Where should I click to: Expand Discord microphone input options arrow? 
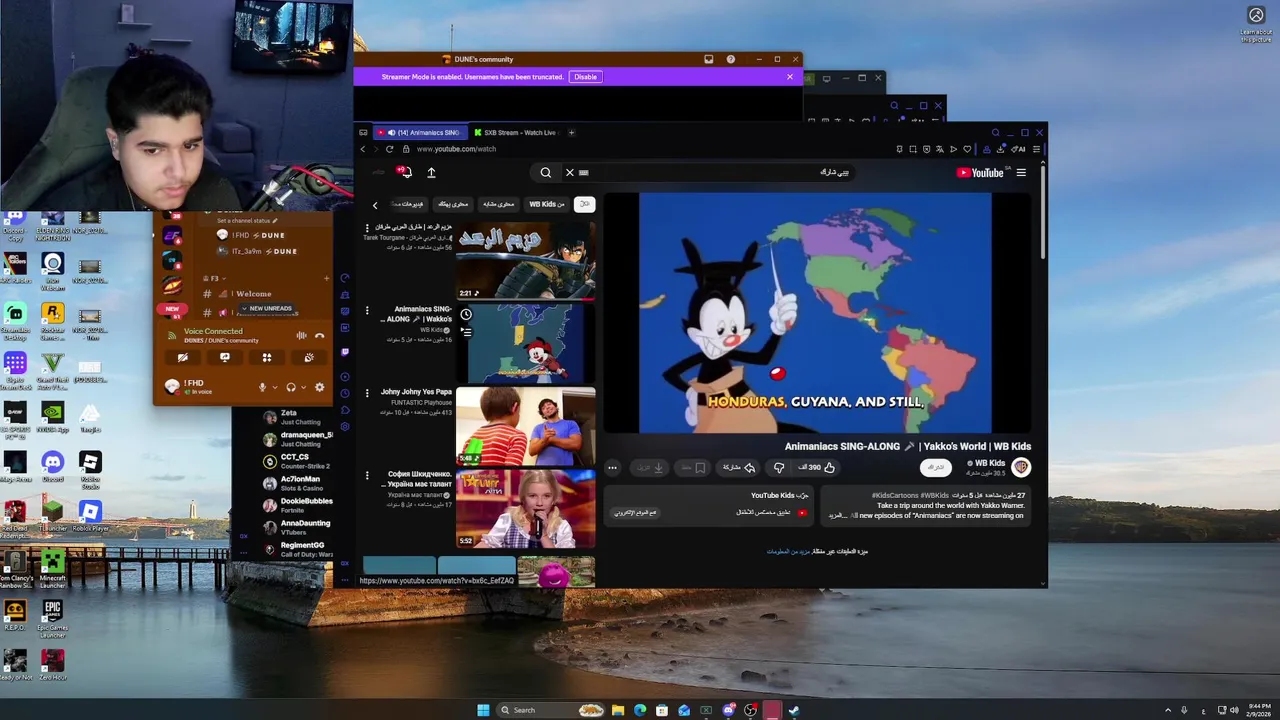click(275, 387)
